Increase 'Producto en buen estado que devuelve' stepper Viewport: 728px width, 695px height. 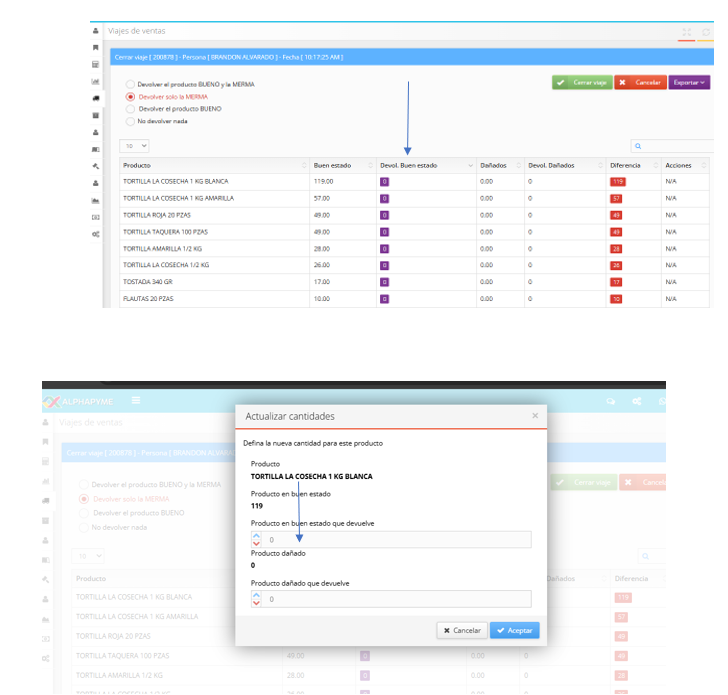256,535
